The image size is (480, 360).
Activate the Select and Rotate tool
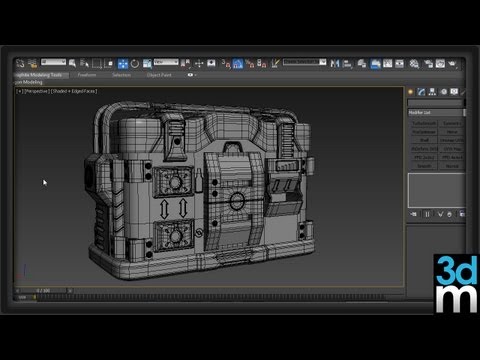135,63
